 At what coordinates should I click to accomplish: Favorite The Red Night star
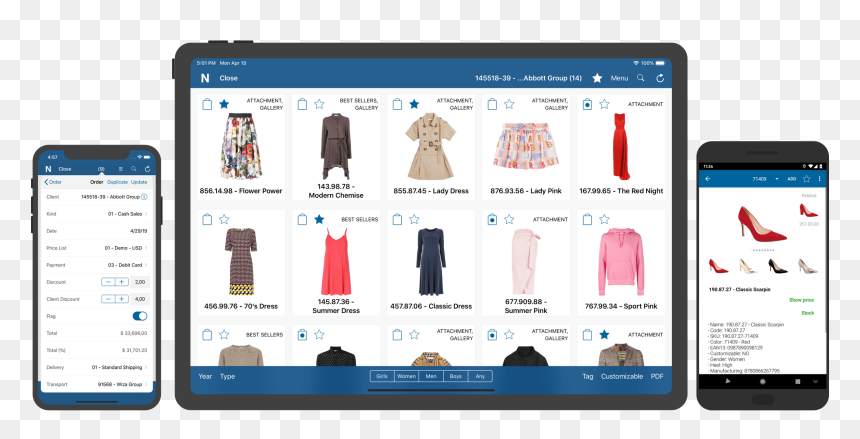tap(604, 104)
